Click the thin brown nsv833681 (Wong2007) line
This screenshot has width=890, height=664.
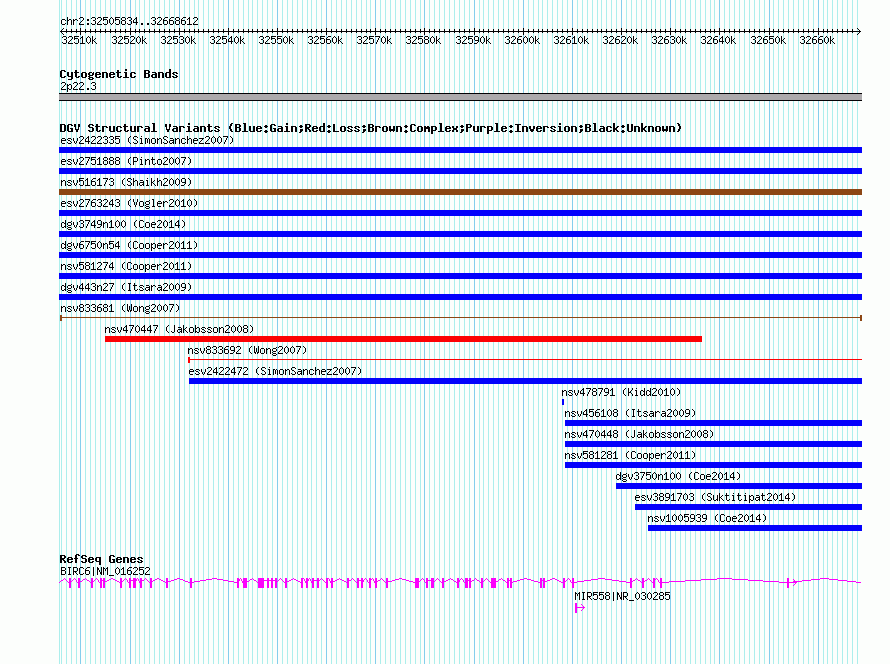pyautogui.click(x=460, y=318)
